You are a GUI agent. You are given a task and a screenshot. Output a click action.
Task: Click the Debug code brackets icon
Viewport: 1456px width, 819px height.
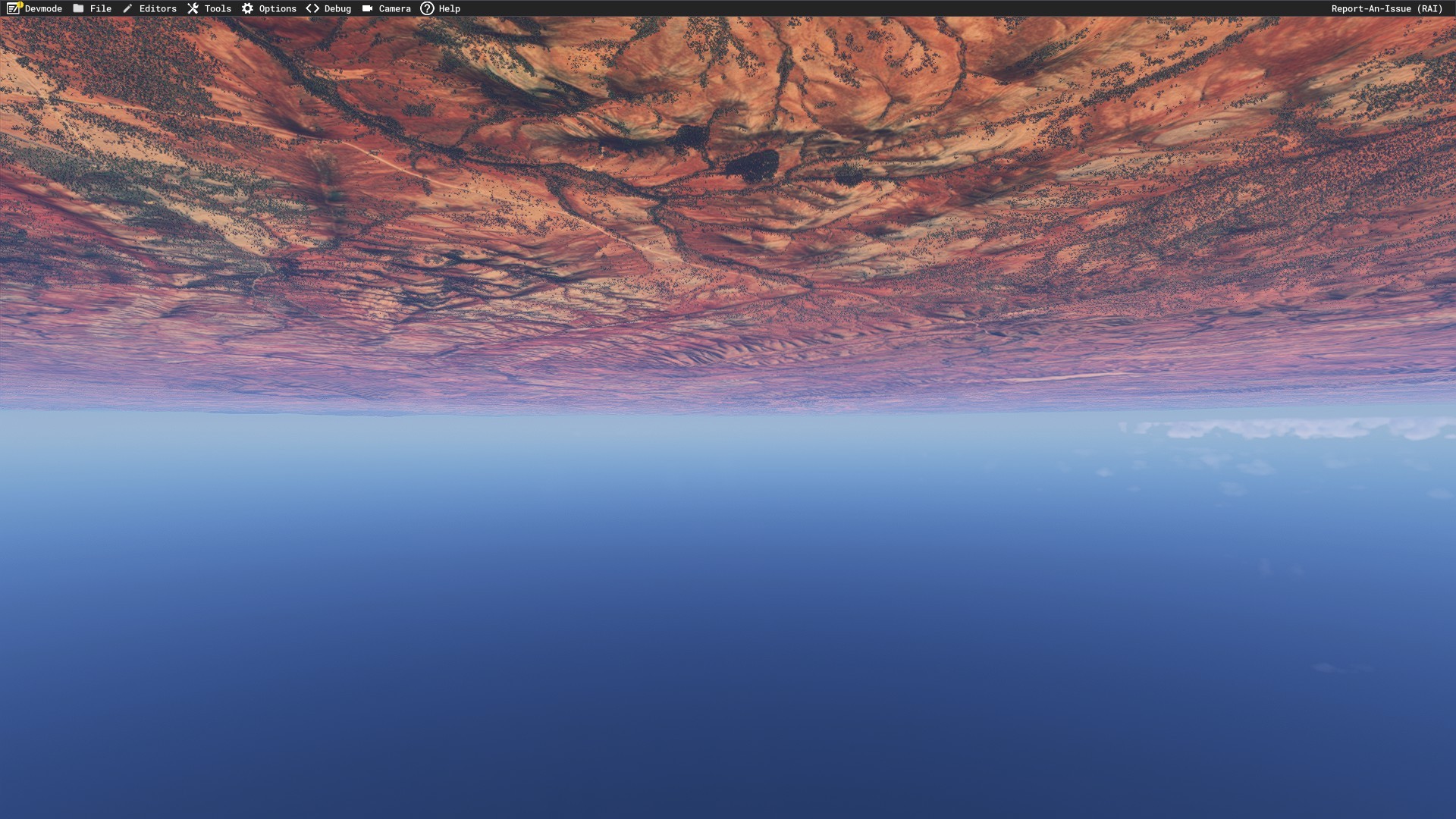(312, 8)
